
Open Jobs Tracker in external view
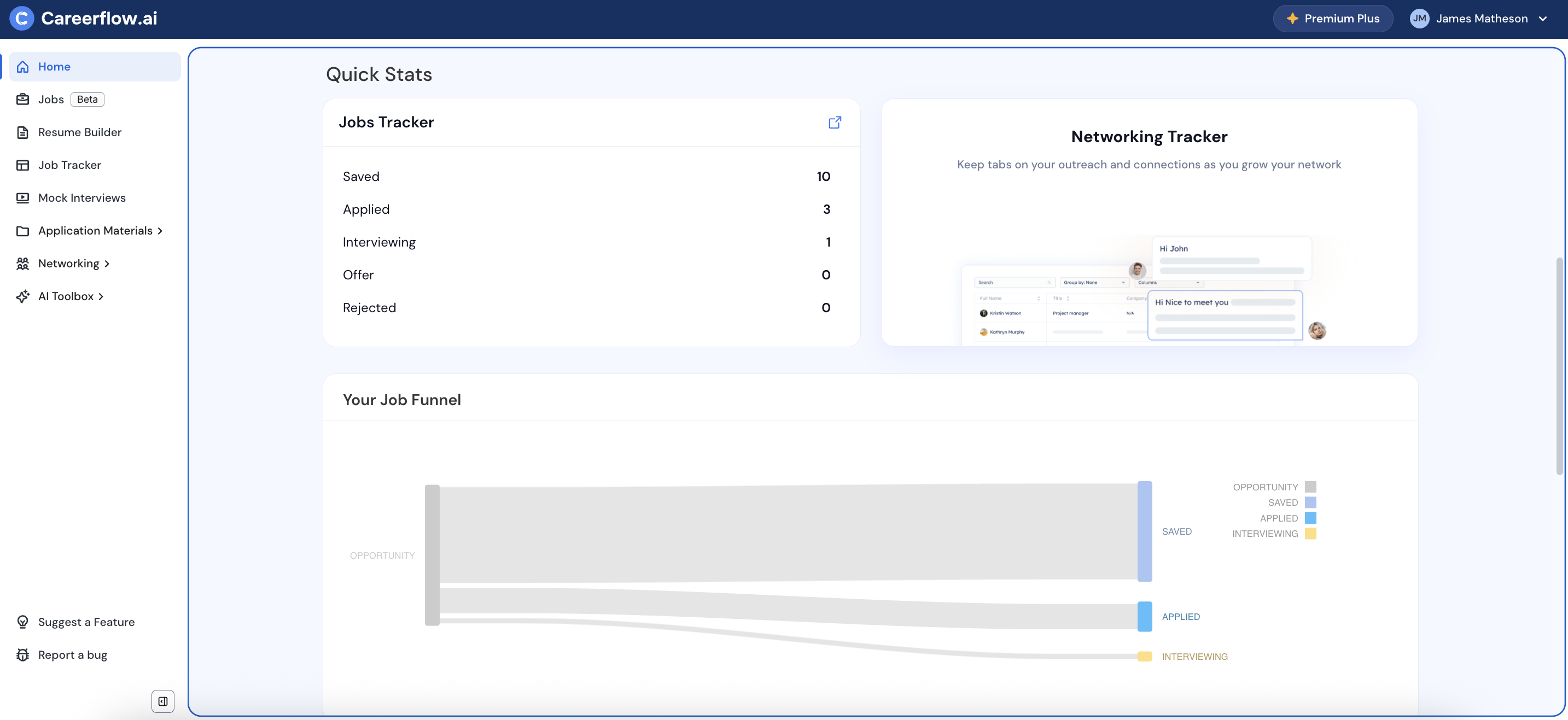click(x=835, y=122)
